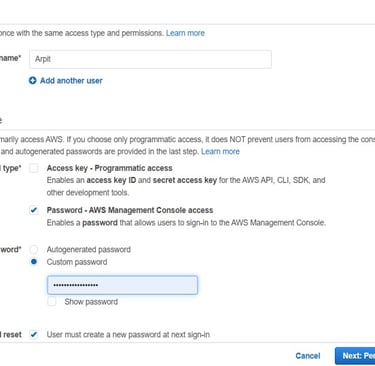
Task: Select the Autogenerated password radio button
Action: point(34,249)
